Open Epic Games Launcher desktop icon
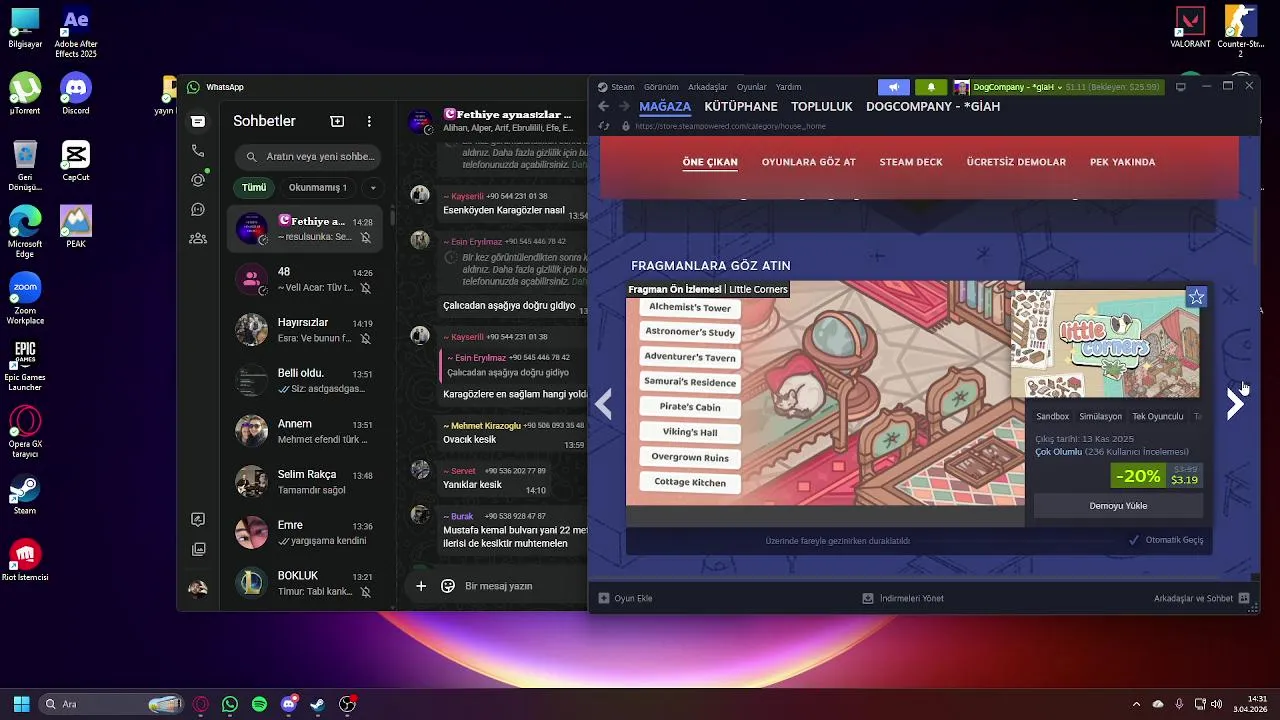 tap(25, 363)
